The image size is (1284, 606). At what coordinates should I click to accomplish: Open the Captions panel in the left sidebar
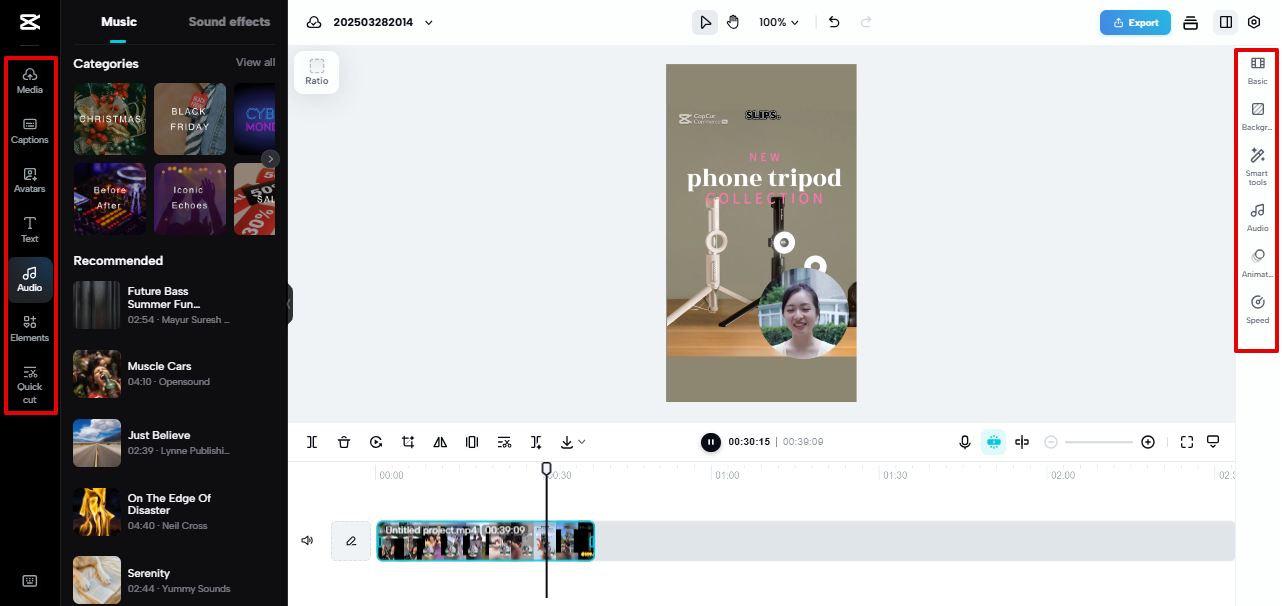29,130
